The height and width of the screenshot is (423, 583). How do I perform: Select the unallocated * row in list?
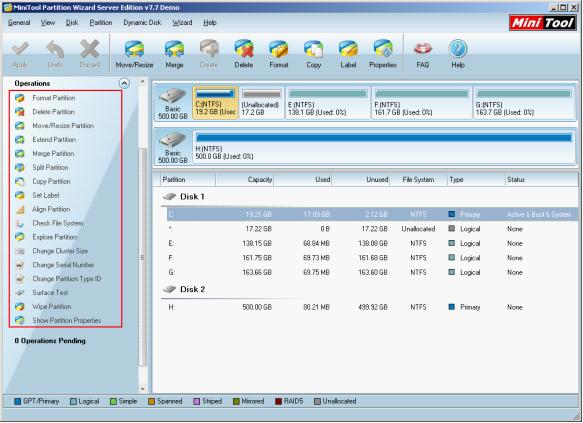pos(372,229)
